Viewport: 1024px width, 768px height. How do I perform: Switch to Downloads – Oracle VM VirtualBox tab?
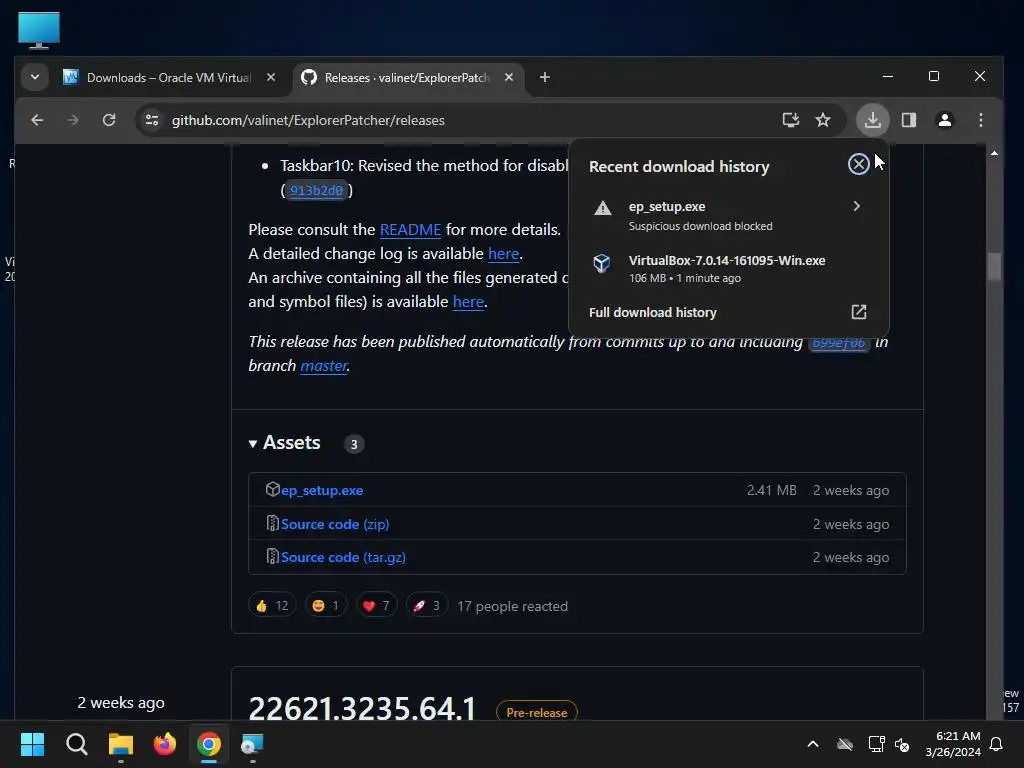(x=168, y=78)
